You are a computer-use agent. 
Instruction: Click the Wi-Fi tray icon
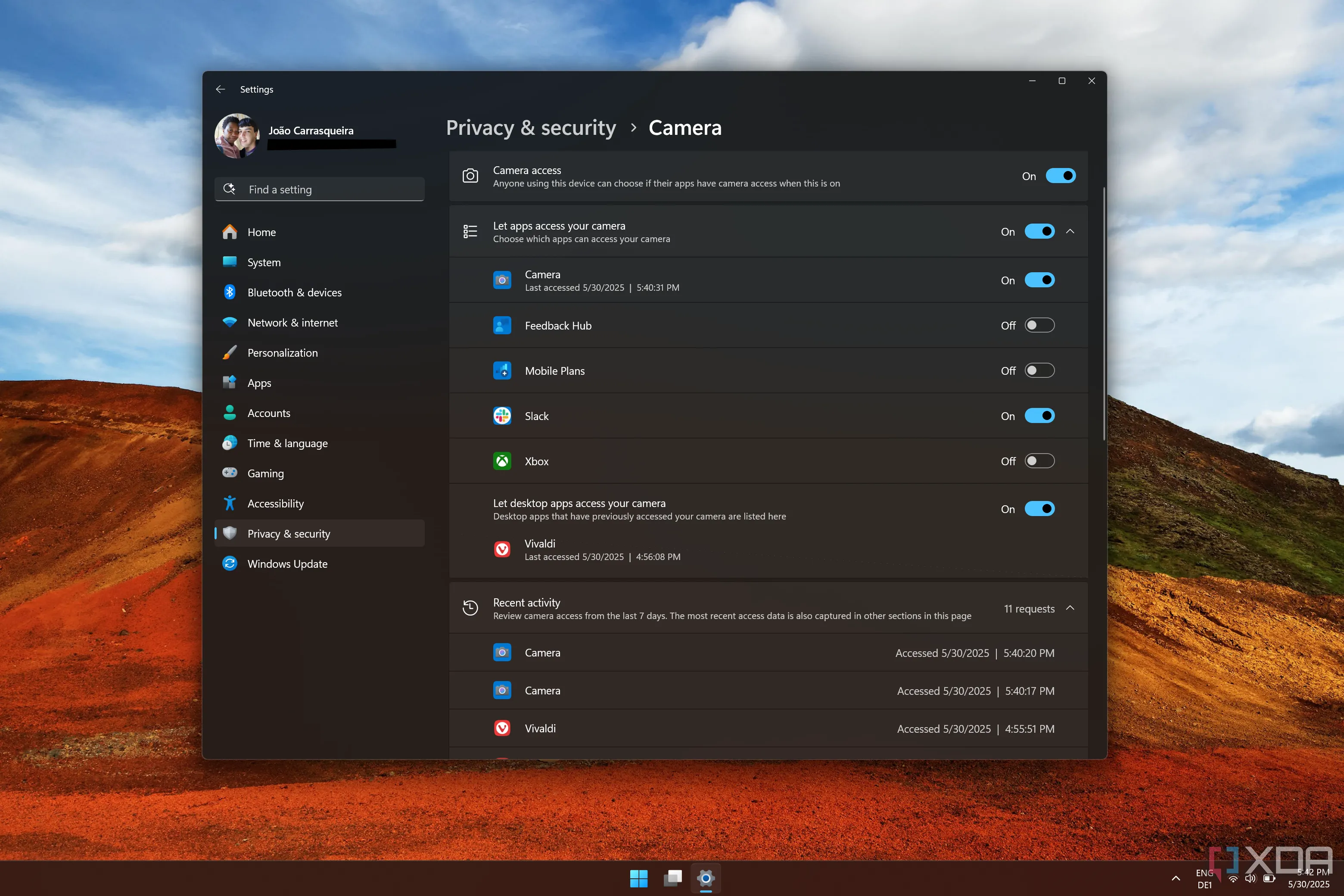click(1233, 878)
